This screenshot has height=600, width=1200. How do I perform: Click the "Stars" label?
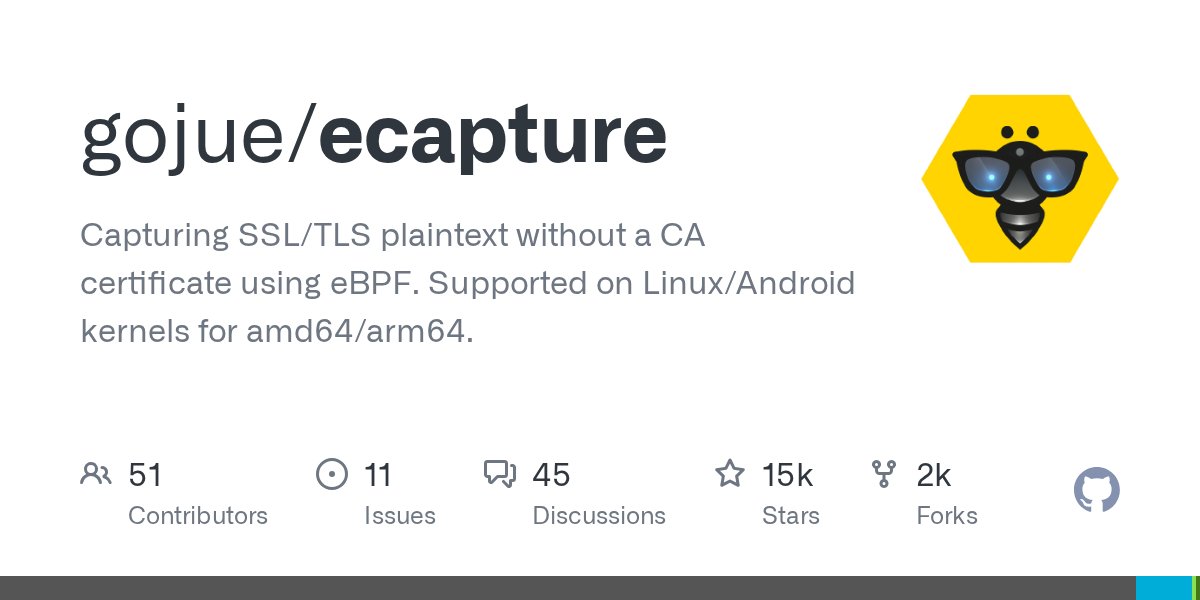(x=790, y=516)
